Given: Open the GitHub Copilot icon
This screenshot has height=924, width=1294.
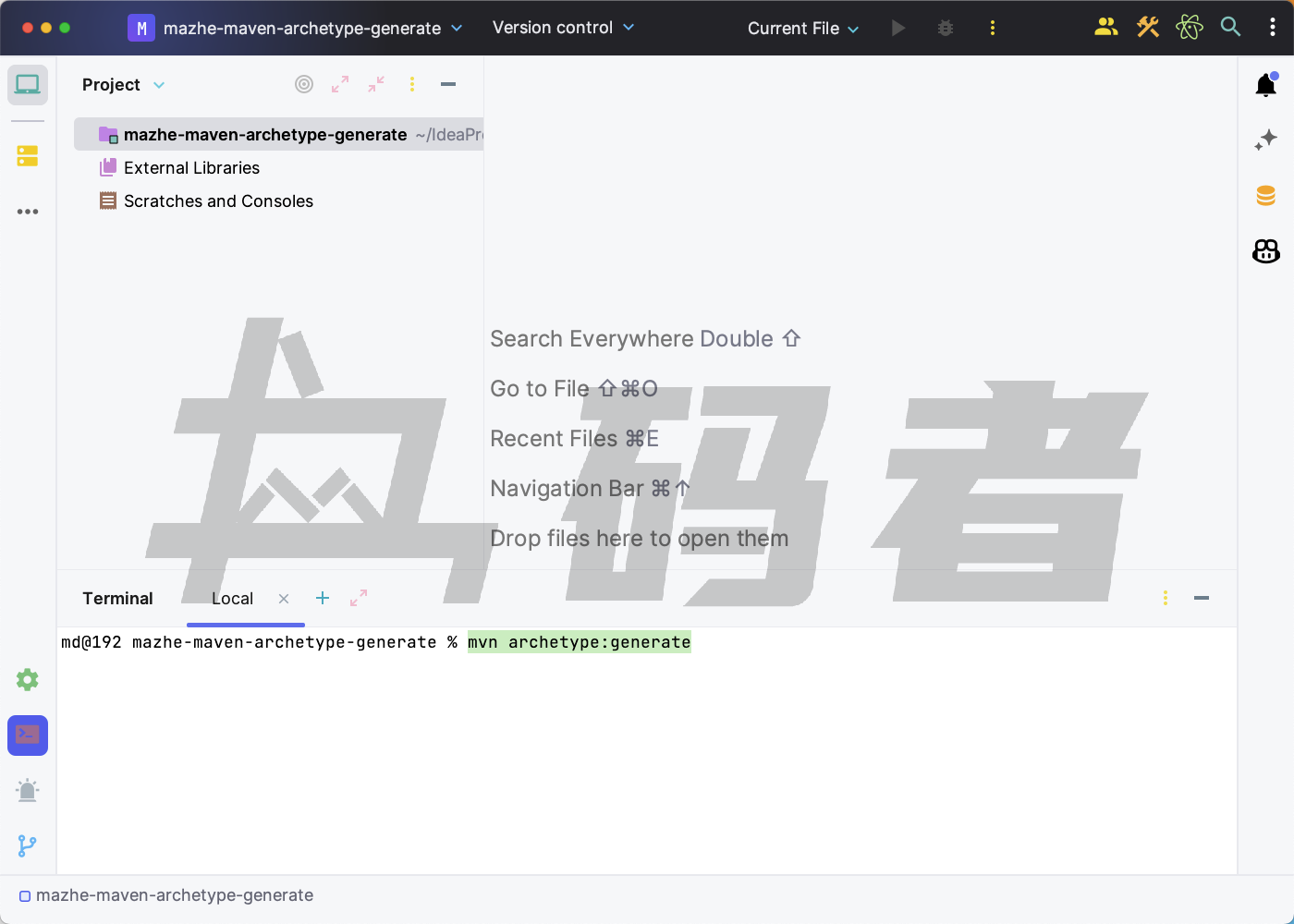Looking at the screenshot, I should coord(1265,250).
